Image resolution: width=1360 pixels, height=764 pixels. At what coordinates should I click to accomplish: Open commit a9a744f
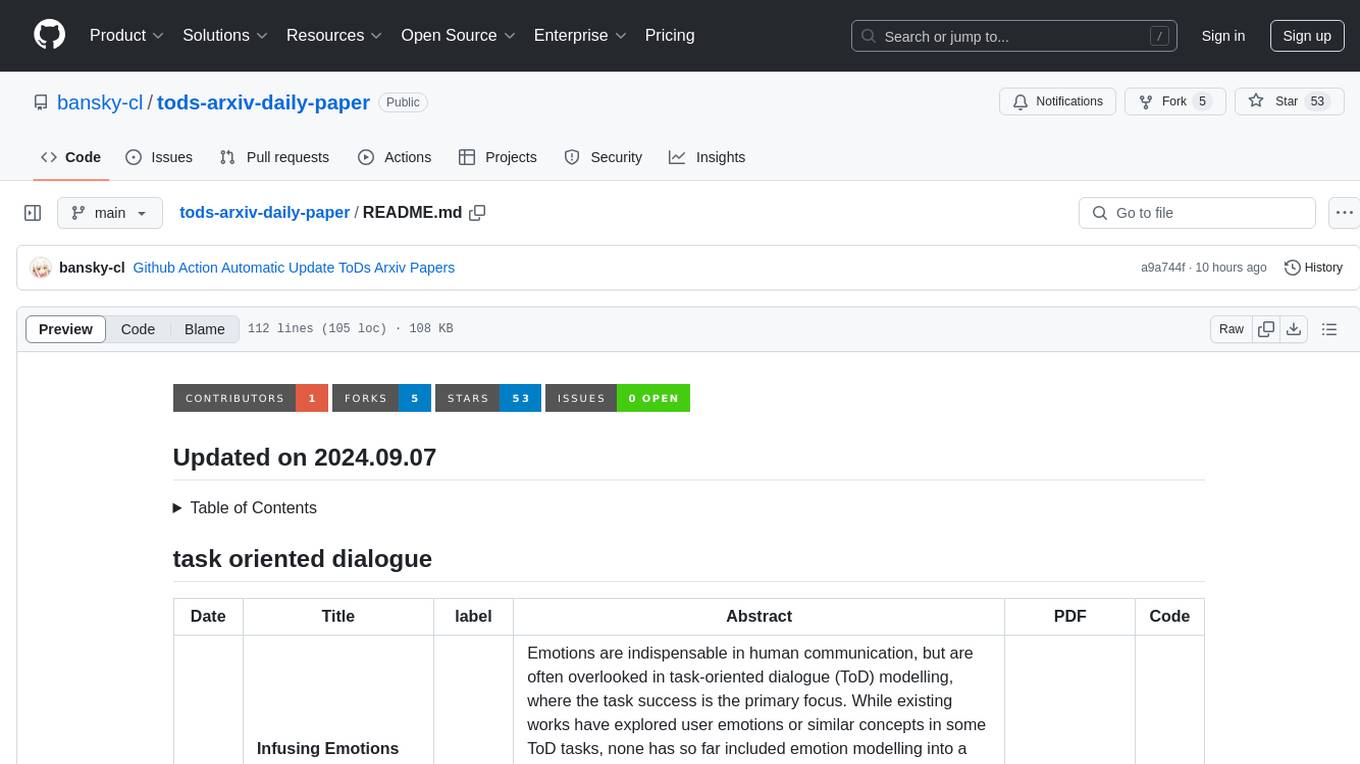[x=1162, y=268]
